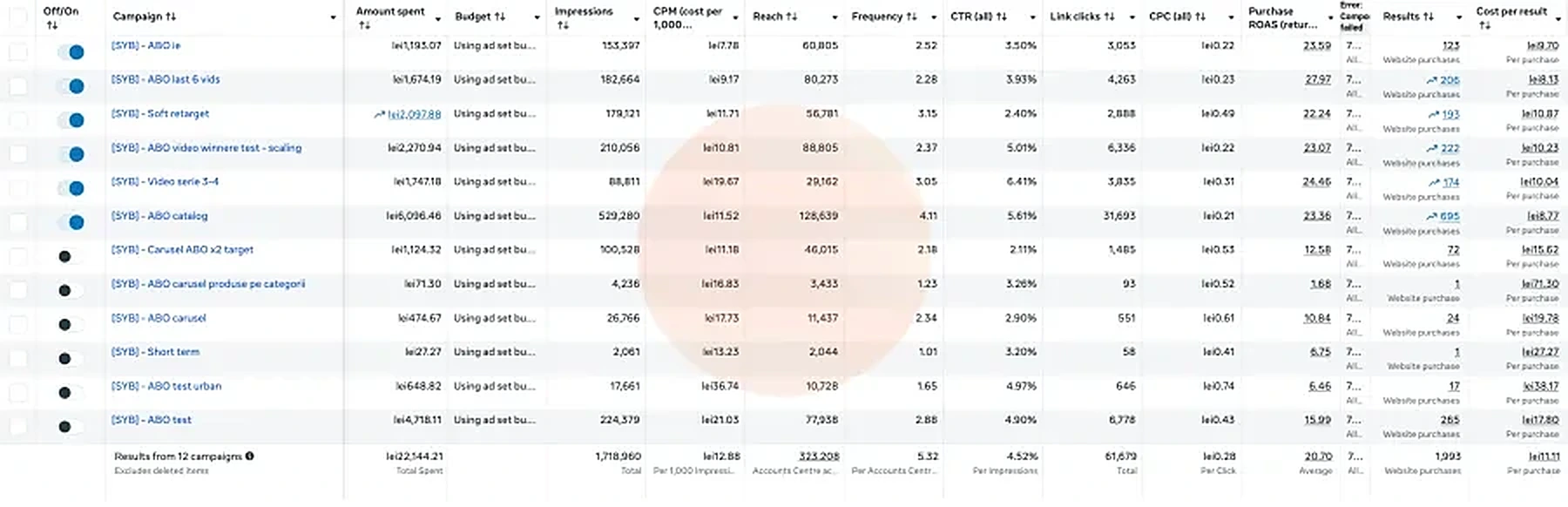Sort by Campaign using its sort arrows
The image size is (1568, 507).
pyautogui.click(x=171, y=17)
